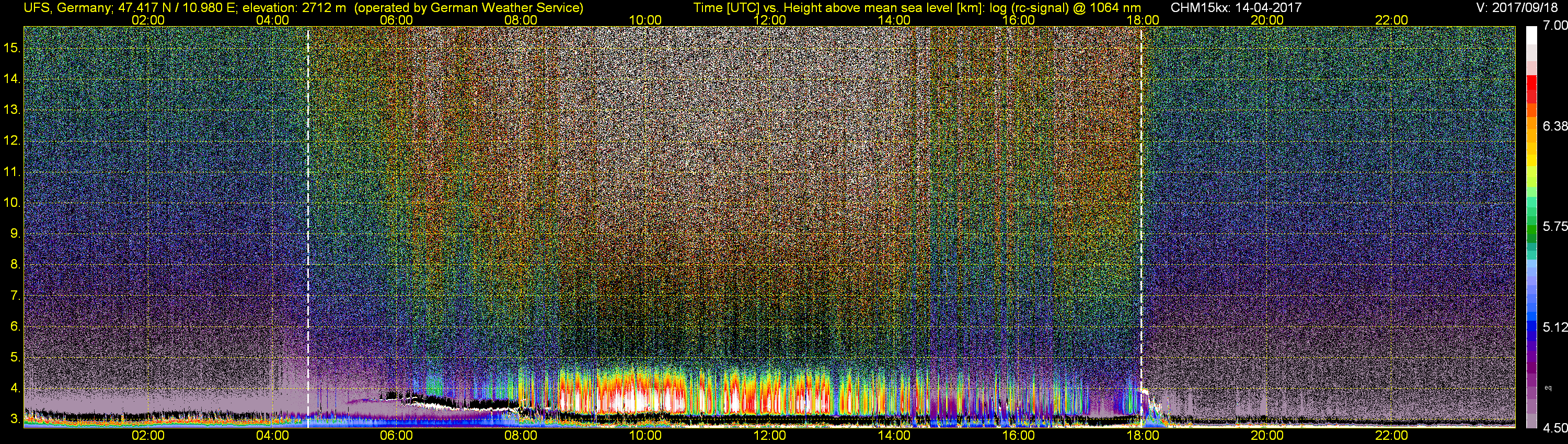Click the 10:00 label on top time axis
The height and width of the screenshot is (444, 1568).
645,20
